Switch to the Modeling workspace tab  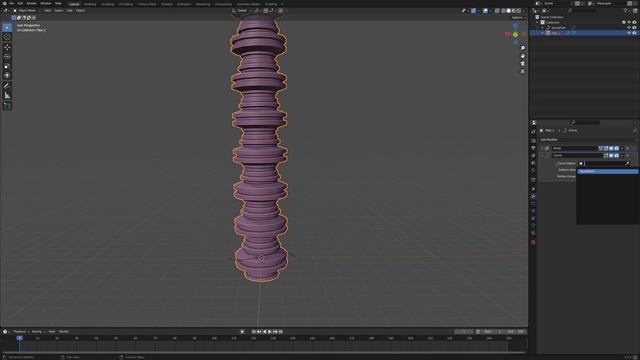(90, 4)
